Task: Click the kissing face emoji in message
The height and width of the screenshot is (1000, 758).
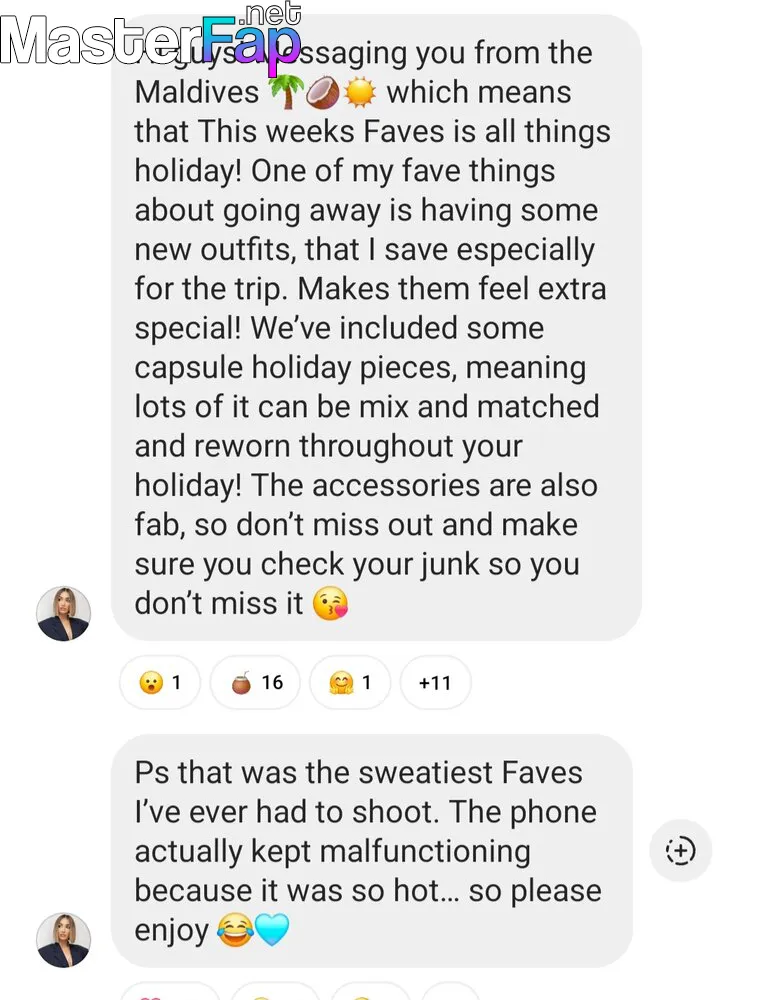Action: (330, 603)
